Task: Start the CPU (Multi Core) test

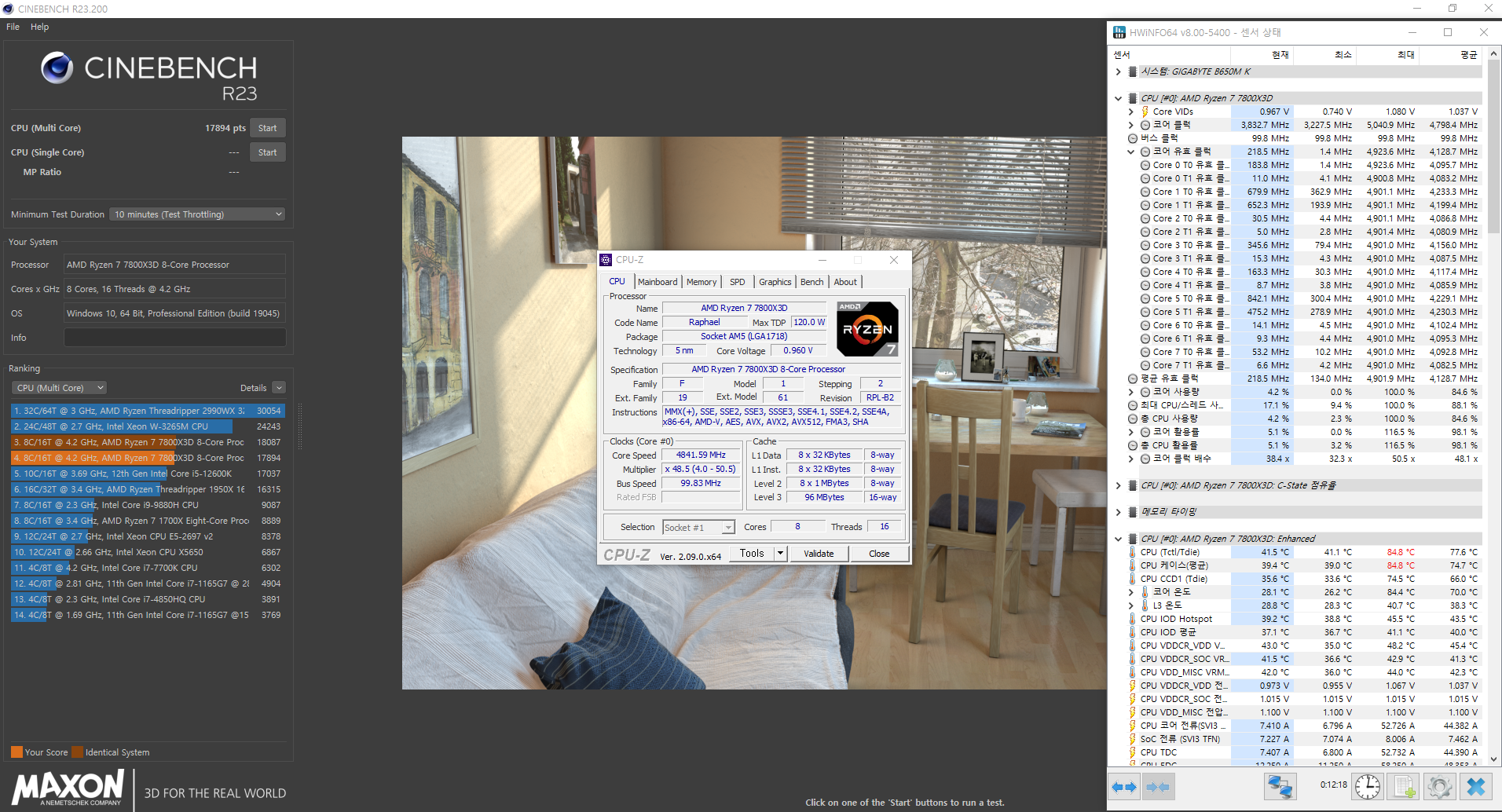Action: 267,128
